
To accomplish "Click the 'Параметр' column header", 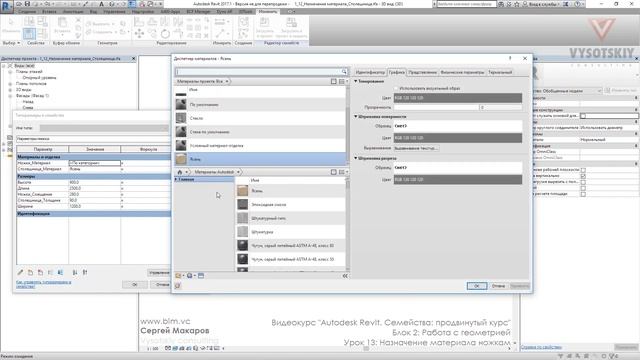I will click(43, 149).
